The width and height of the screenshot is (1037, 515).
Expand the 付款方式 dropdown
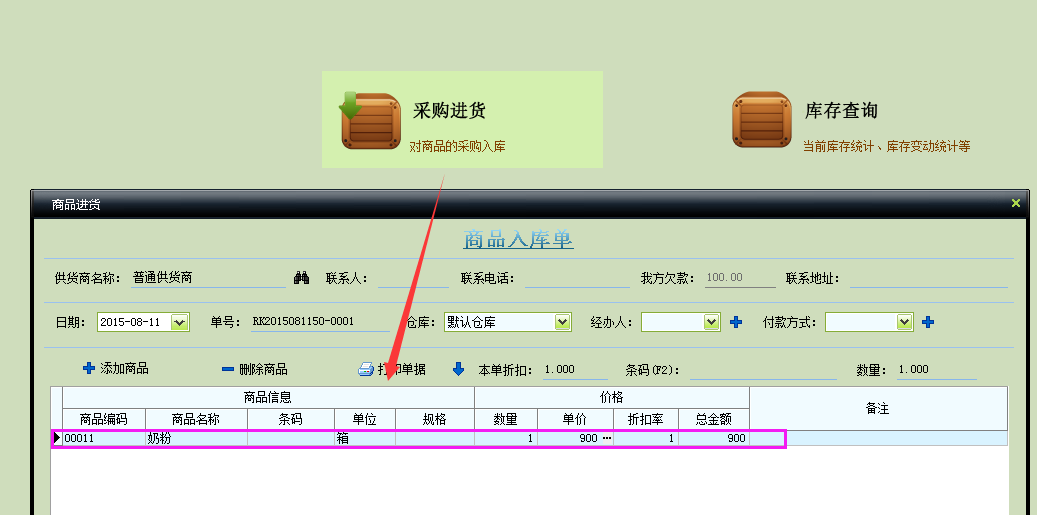[905, 322]
